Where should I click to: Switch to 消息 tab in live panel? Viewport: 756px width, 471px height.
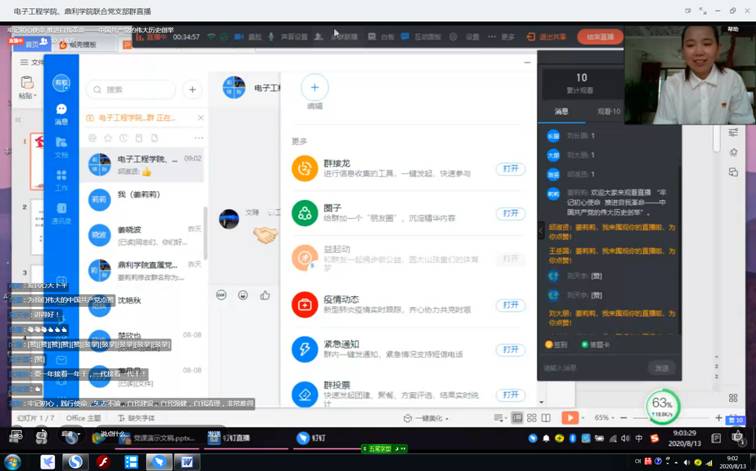561,111
